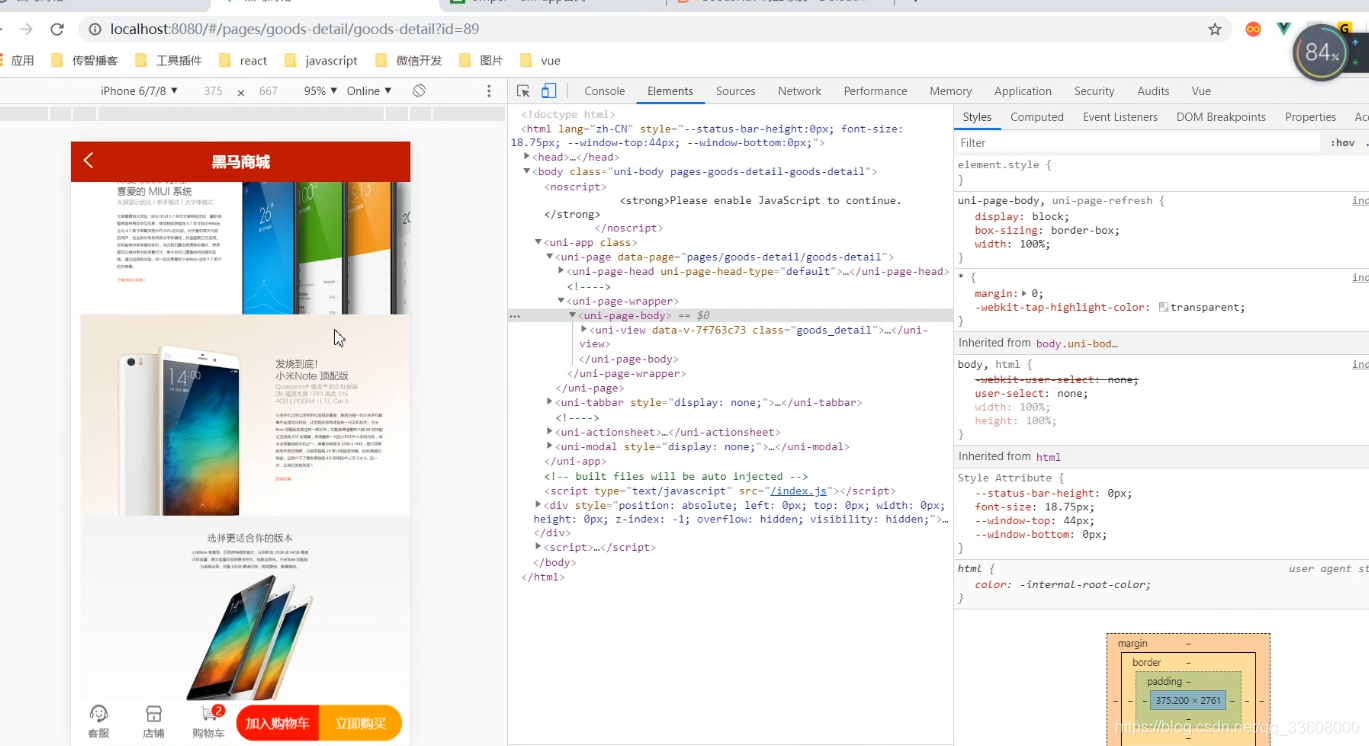Open the Online throttling dropdown
Viewport: 1369px width, 746px height.
369,91
